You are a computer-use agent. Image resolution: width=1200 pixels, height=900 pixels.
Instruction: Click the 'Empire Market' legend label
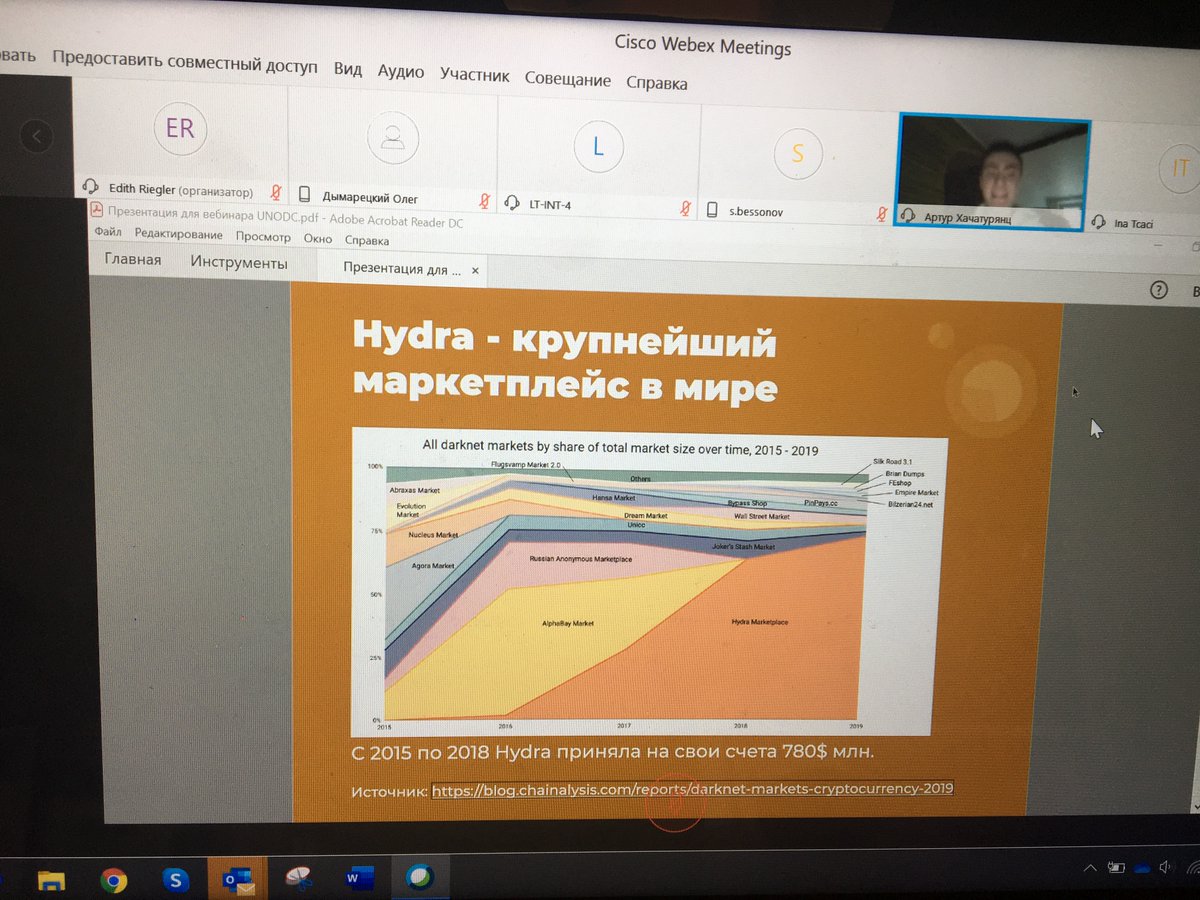point(916,493)
